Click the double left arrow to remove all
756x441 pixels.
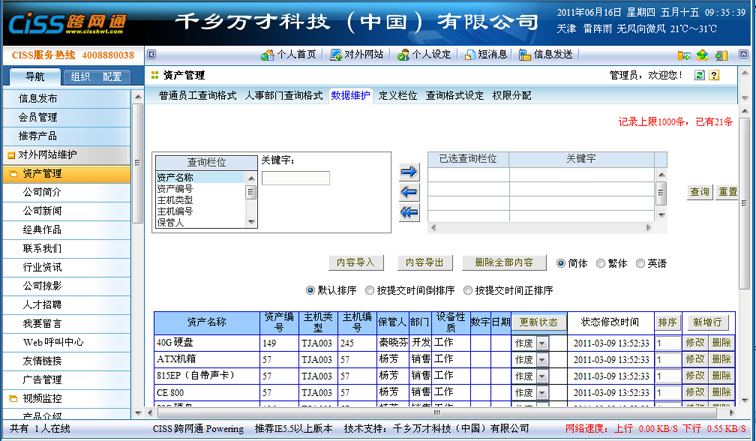point(408,212)
